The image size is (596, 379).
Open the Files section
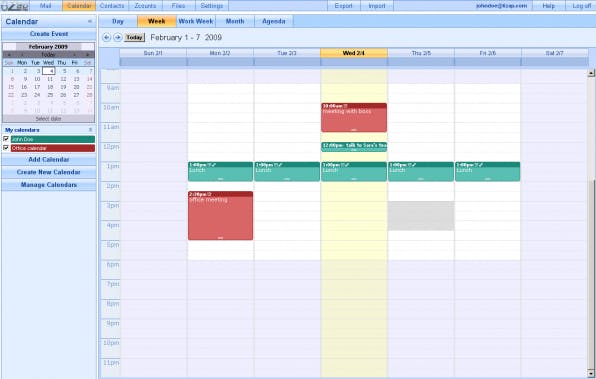[x=178, y=6]
